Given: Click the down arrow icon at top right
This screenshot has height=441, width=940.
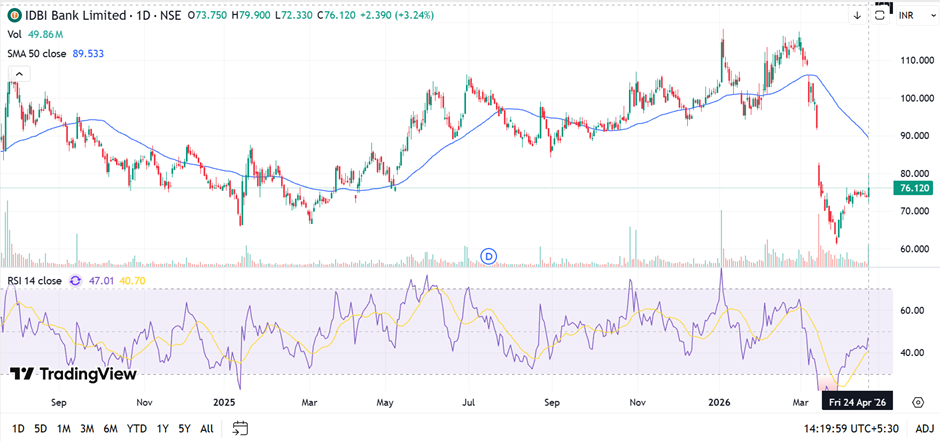Looking at the screenshot, I should pos(857,16).
